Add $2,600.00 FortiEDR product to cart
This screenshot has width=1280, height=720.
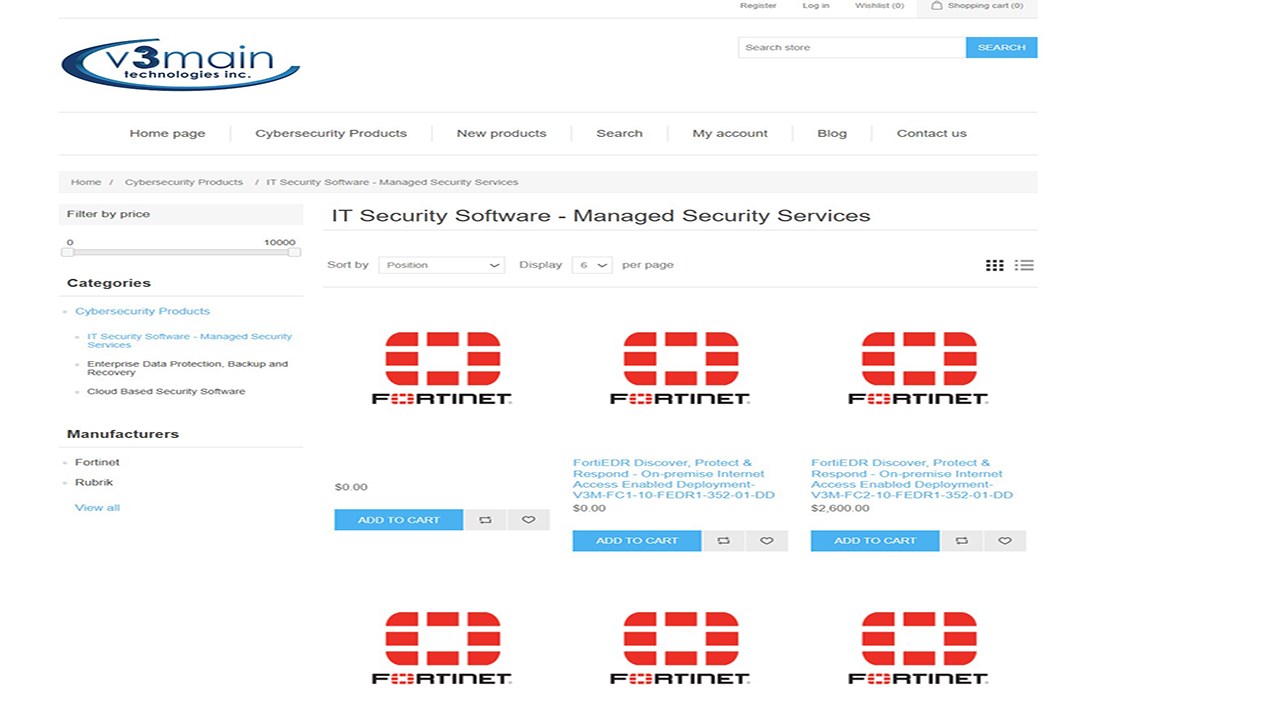(875, 541)
